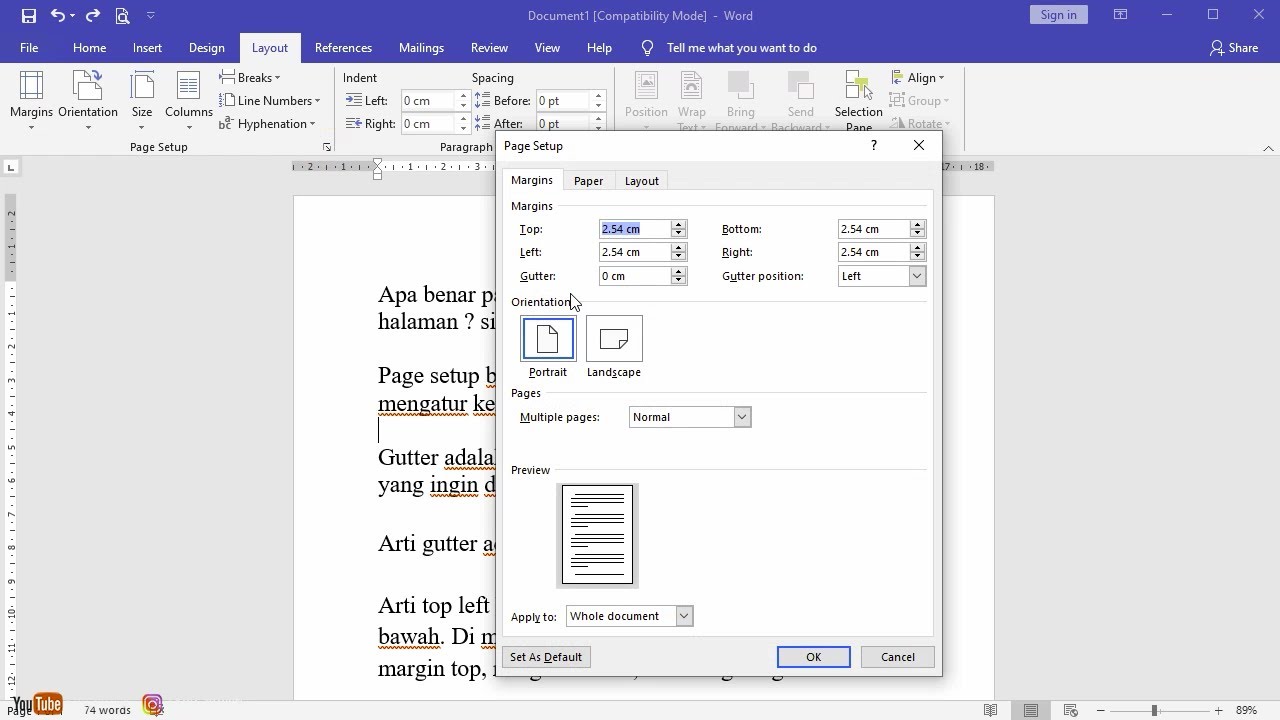
Task: Click the 89% zoom level
Action: coord(1246,710)
